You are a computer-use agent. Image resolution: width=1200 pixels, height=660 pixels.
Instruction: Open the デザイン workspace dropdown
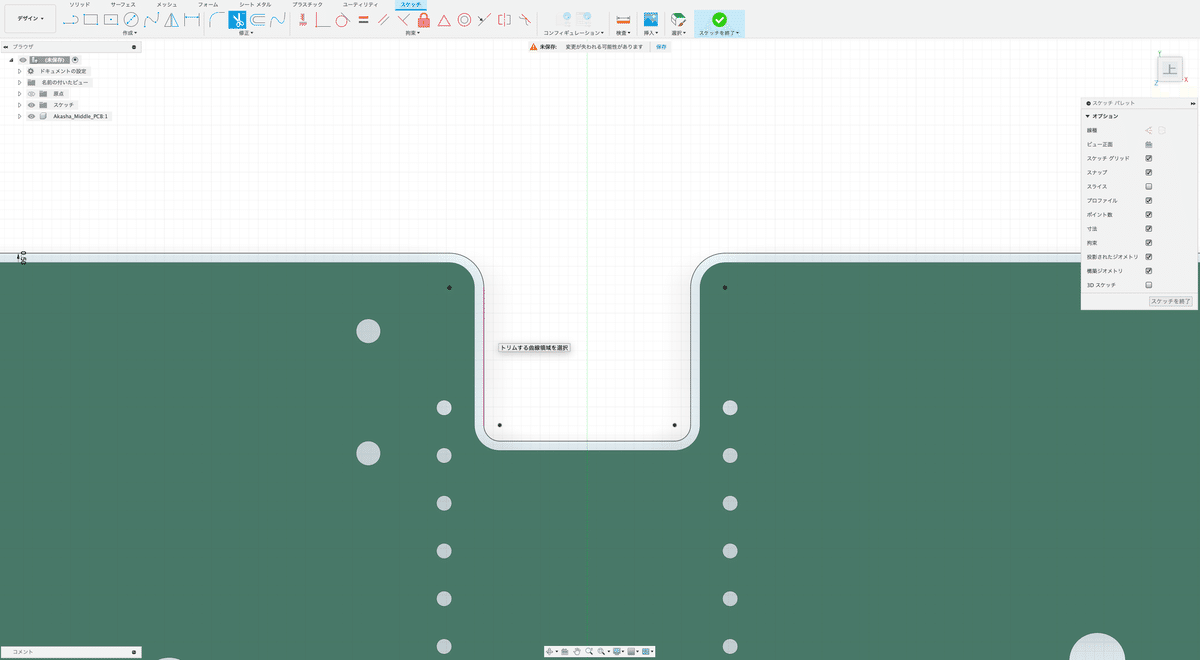[x=30, y=19]
